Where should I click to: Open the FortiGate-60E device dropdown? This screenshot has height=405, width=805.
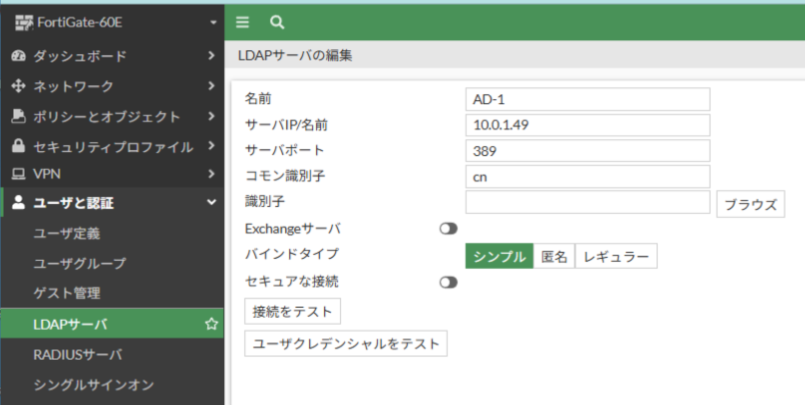pos(212,22)
